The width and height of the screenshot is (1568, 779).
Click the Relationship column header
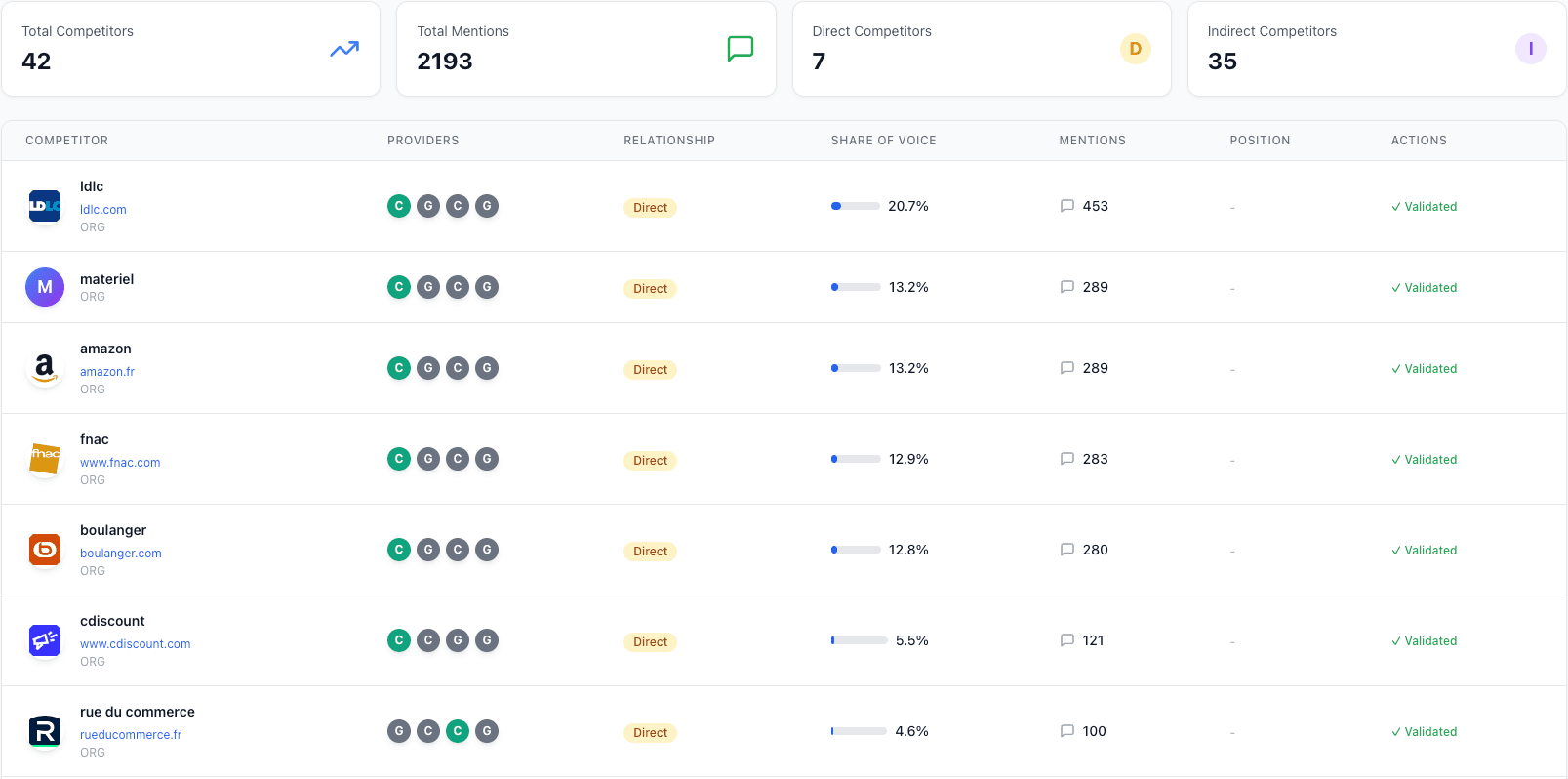pos(669,141)
